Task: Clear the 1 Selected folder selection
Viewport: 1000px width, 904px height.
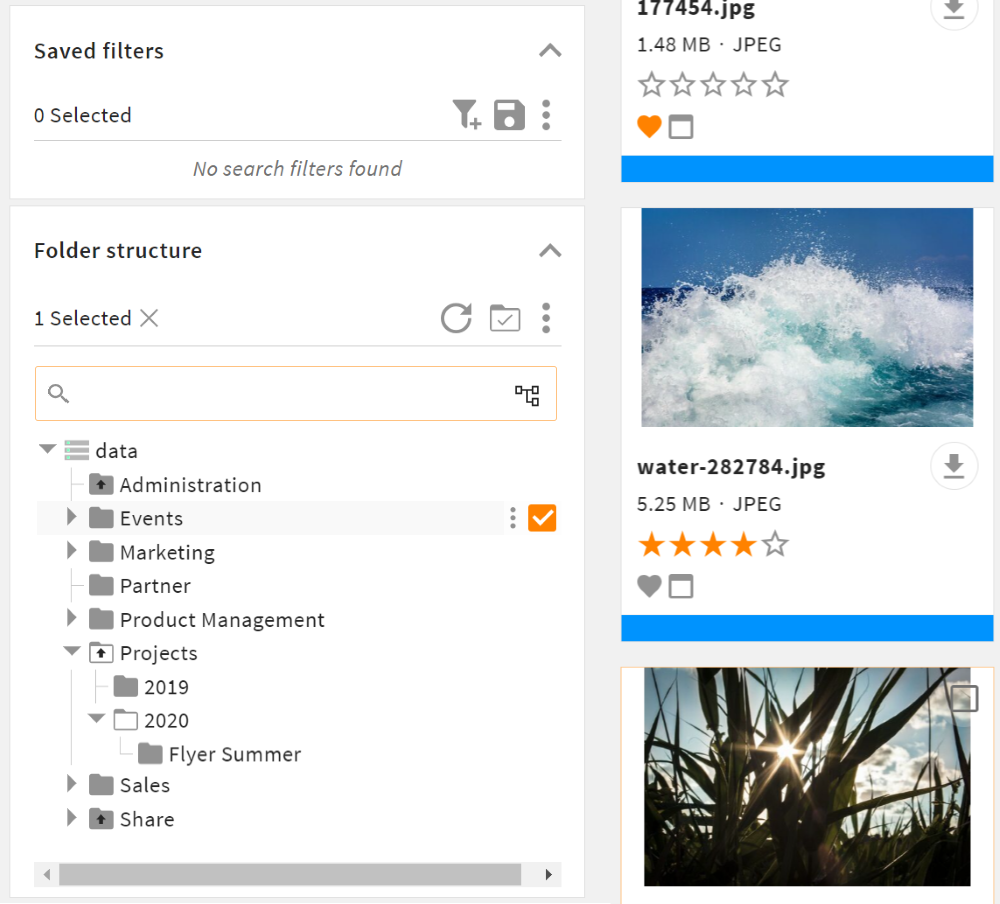Action: point(149,318)
